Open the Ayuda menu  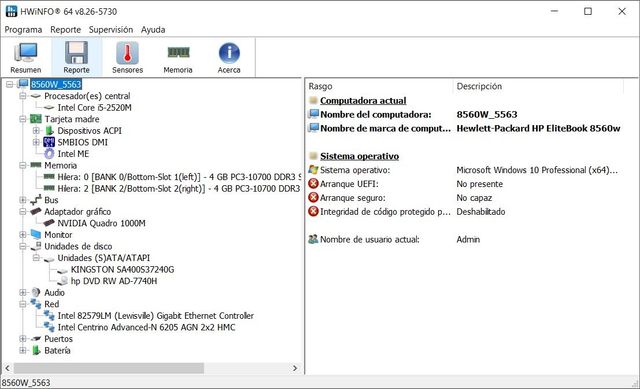153,29
